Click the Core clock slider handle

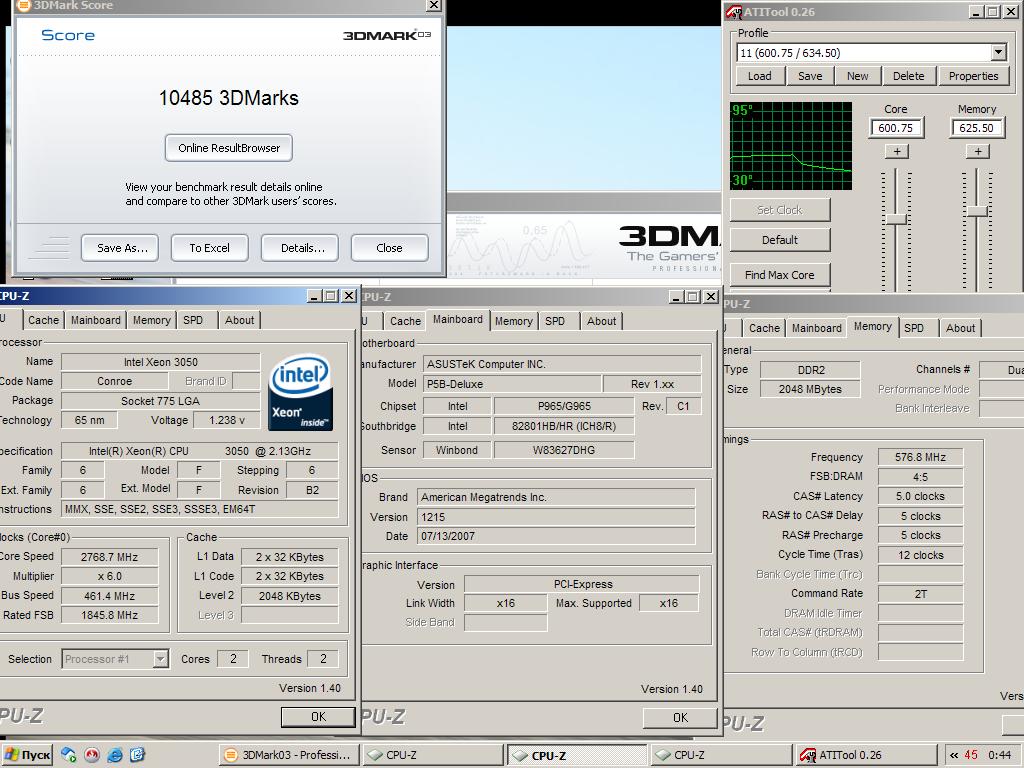pyautogui.click(x=896, y=219)
